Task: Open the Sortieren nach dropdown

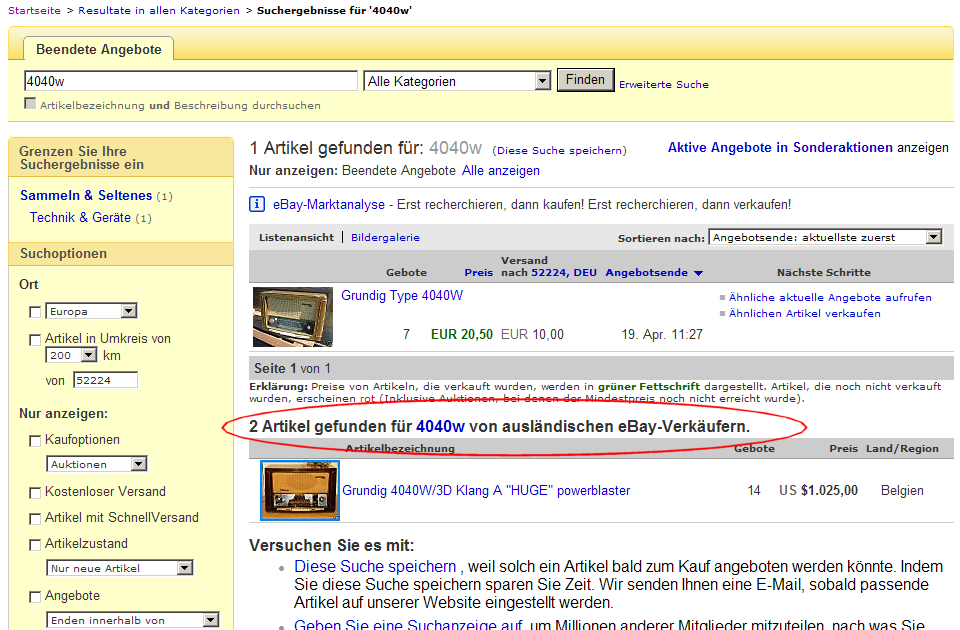Action: (825, 237)
